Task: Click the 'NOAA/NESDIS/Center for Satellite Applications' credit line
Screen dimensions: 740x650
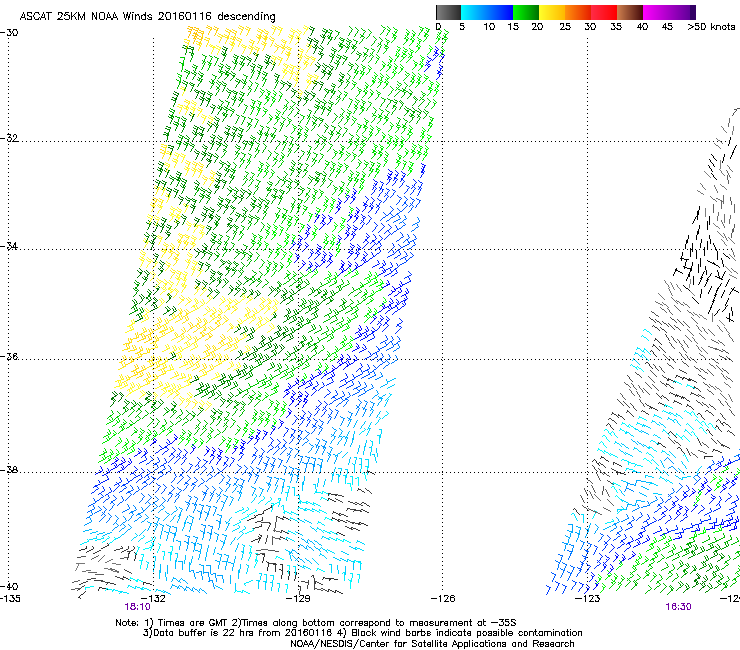Action: 432,644
